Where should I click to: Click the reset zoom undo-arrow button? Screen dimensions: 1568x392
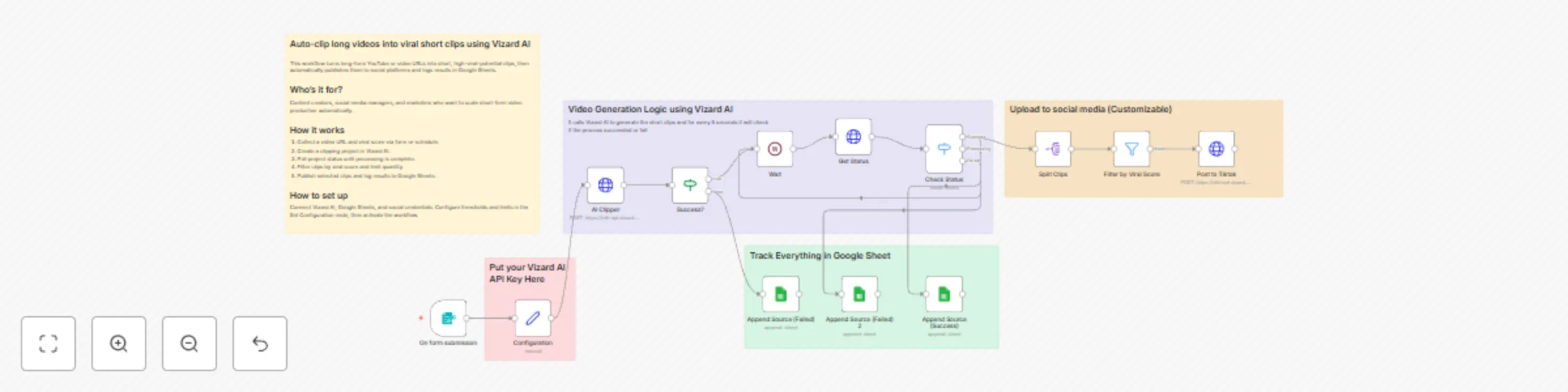pyautogui.click(x=260, y=344)
